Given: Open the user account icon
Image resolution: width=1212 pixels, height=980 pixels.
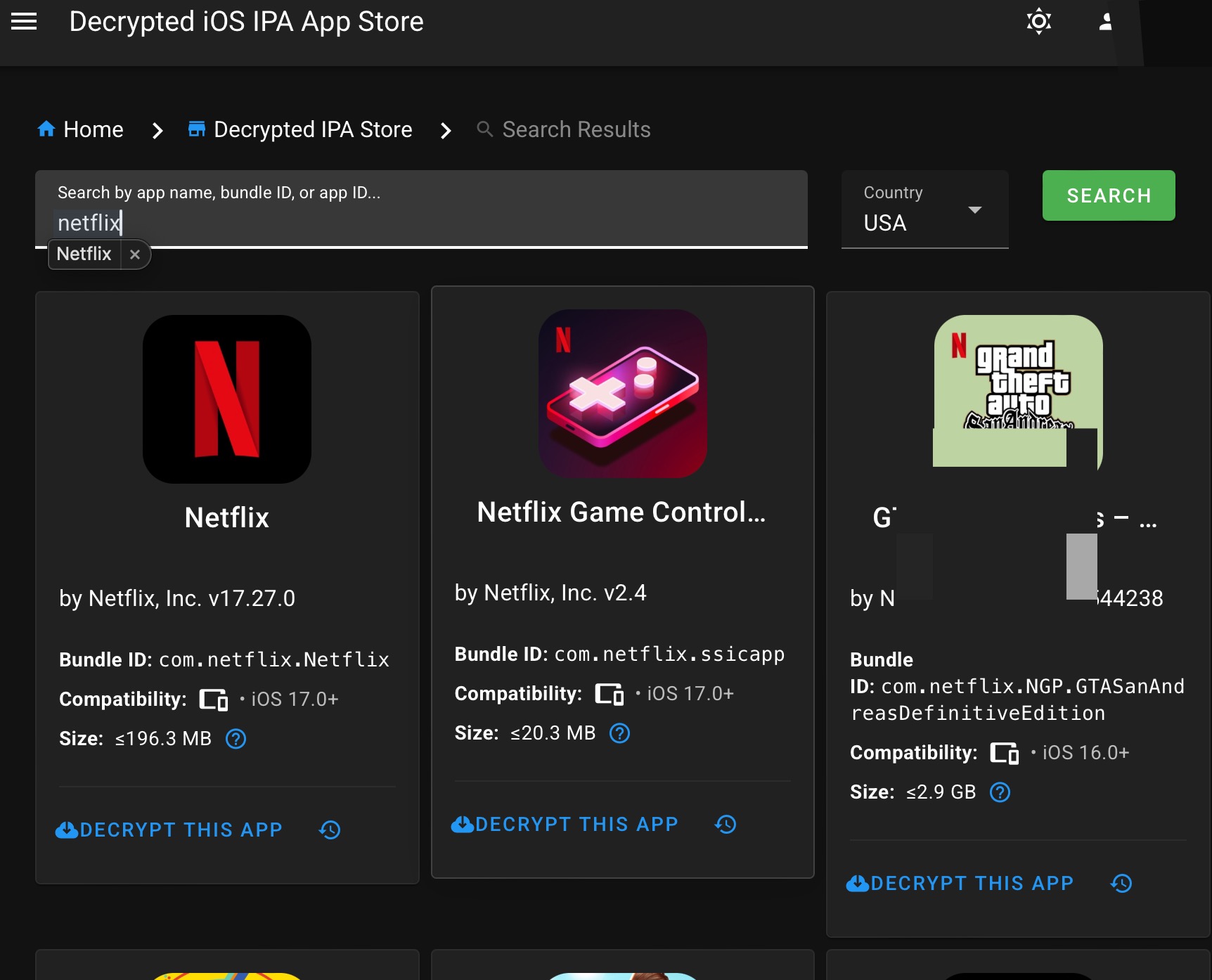Looking at the screenshot, I should pyautogui.click(x=1105, y=22).
